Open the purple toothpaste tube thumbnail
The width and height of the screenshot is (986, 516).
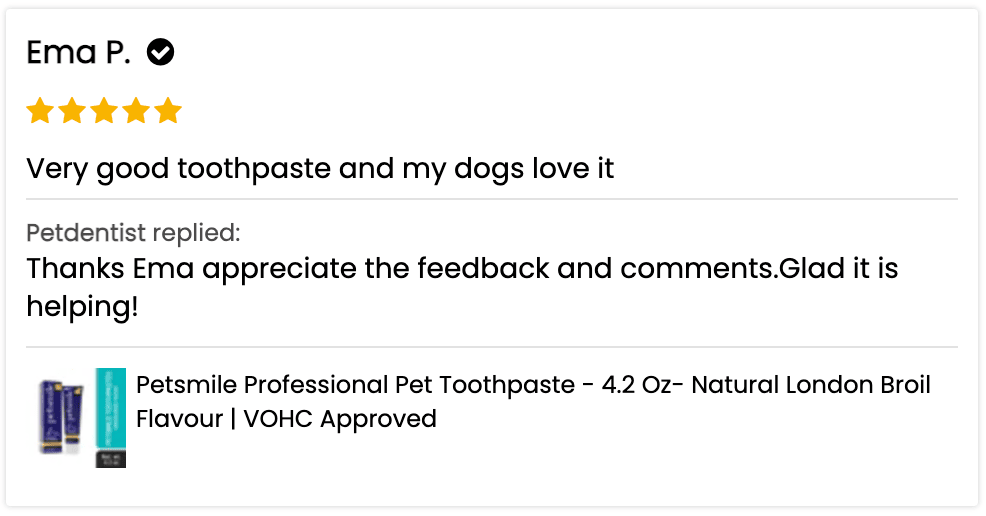62,416
